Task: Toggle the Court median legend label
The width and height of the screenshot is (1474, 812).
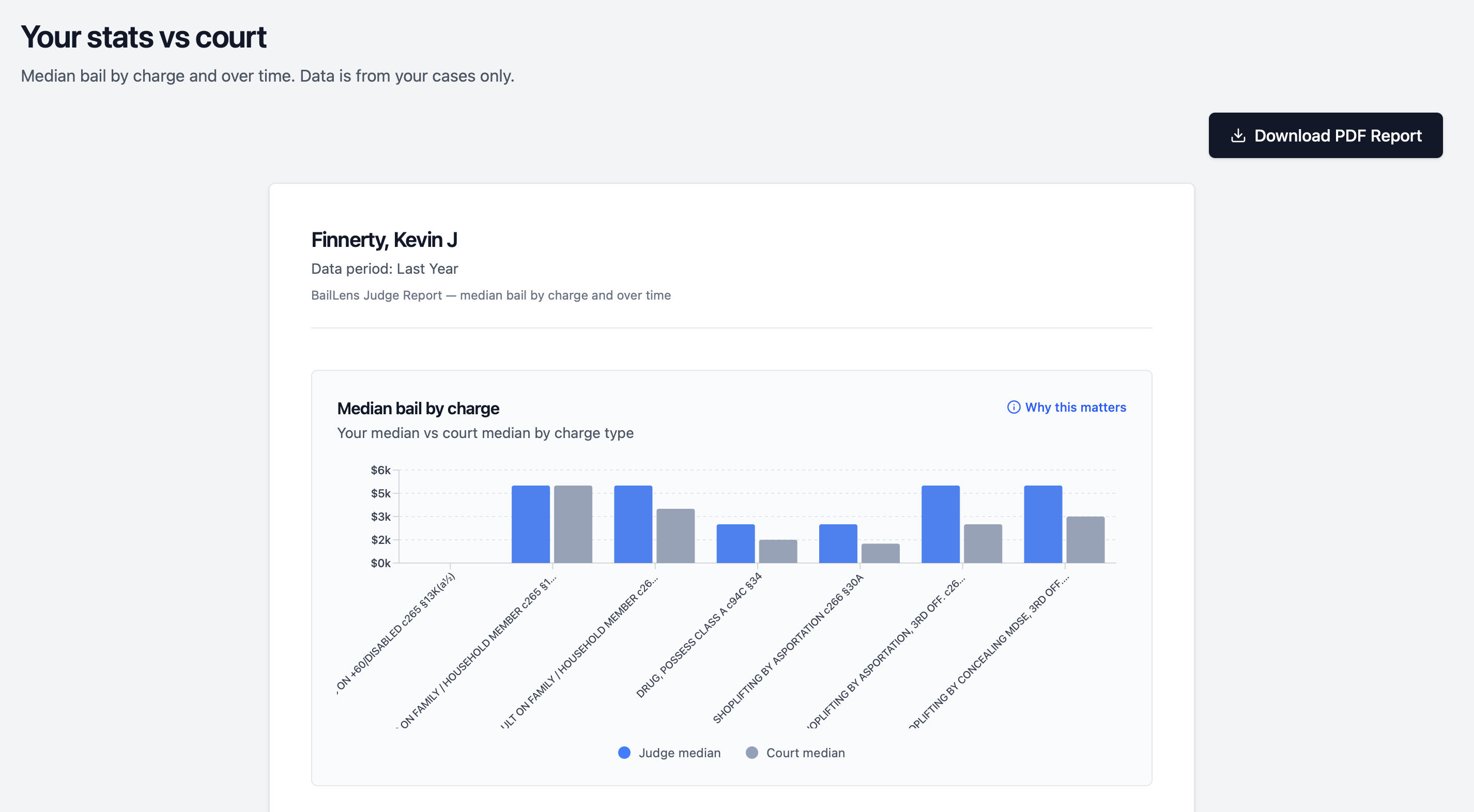Action: (805, 753)
